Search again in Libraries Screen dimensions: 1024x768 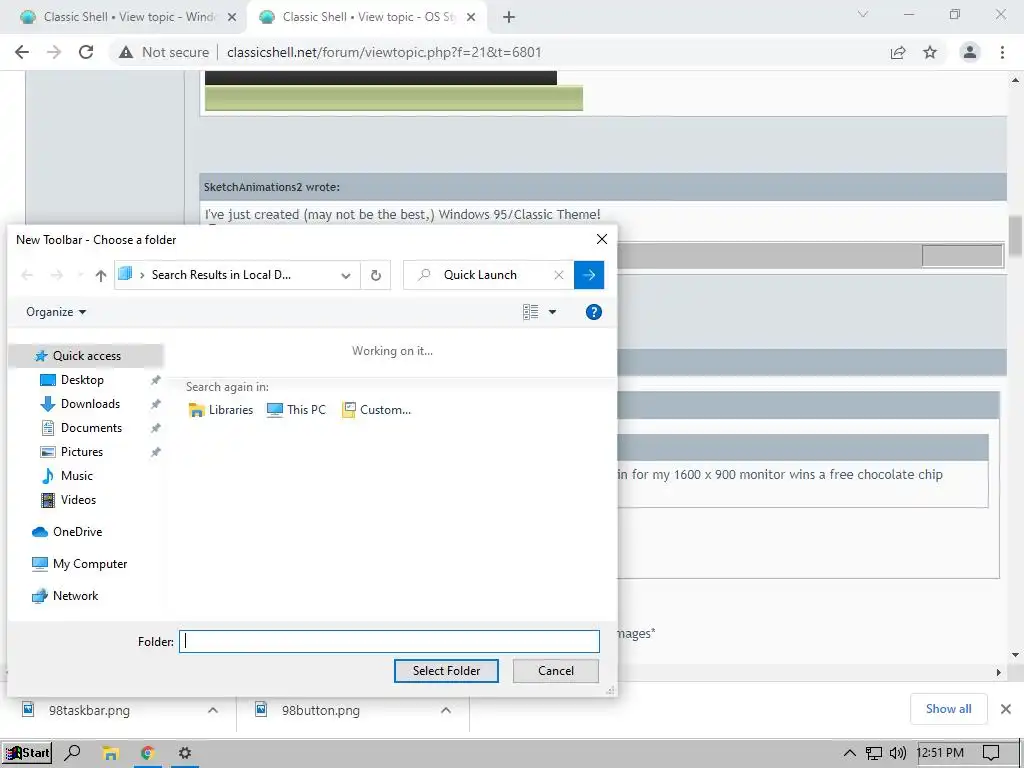coord(221,410)
